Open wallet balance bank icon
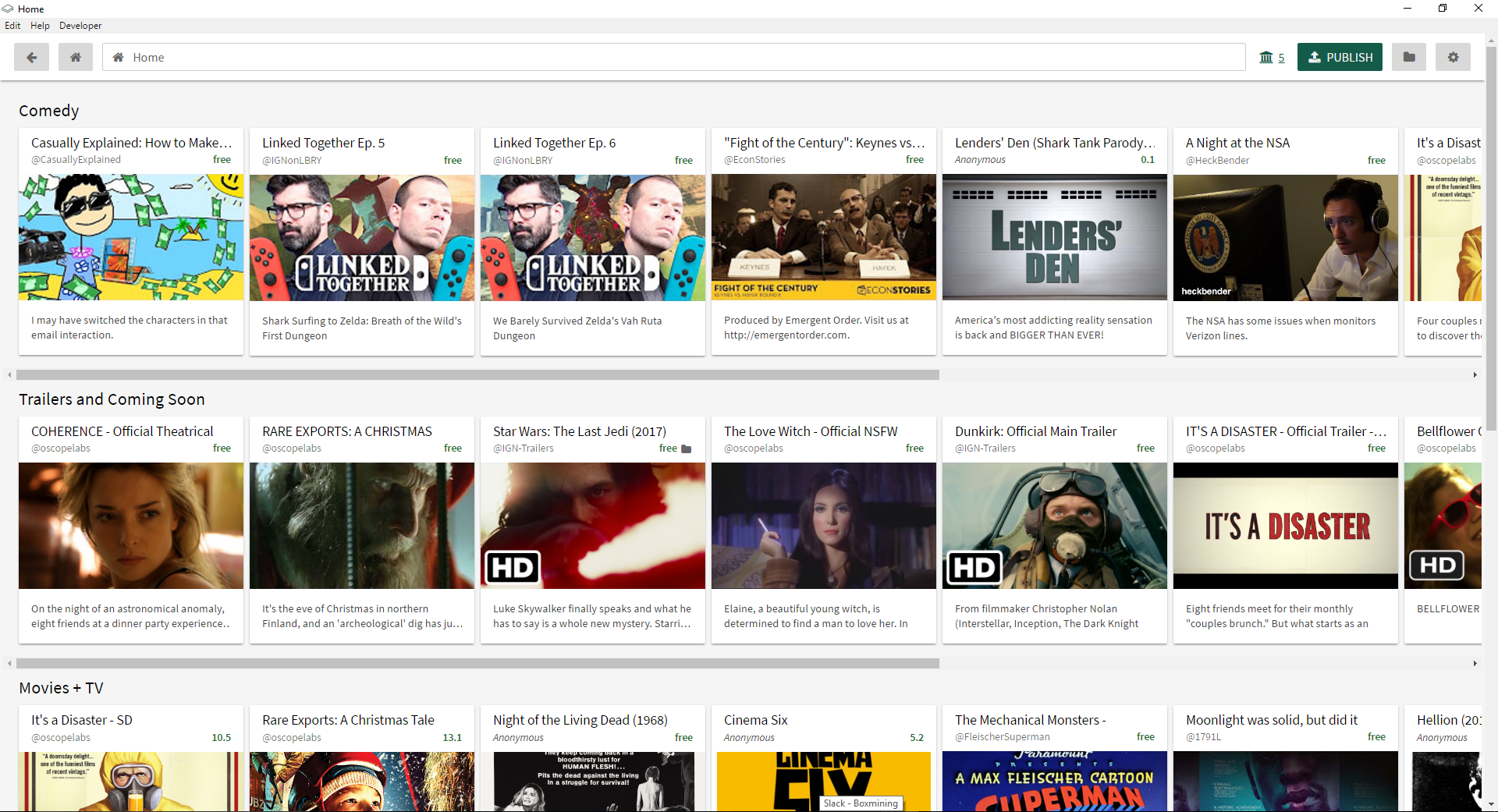 pos(1266,57)
